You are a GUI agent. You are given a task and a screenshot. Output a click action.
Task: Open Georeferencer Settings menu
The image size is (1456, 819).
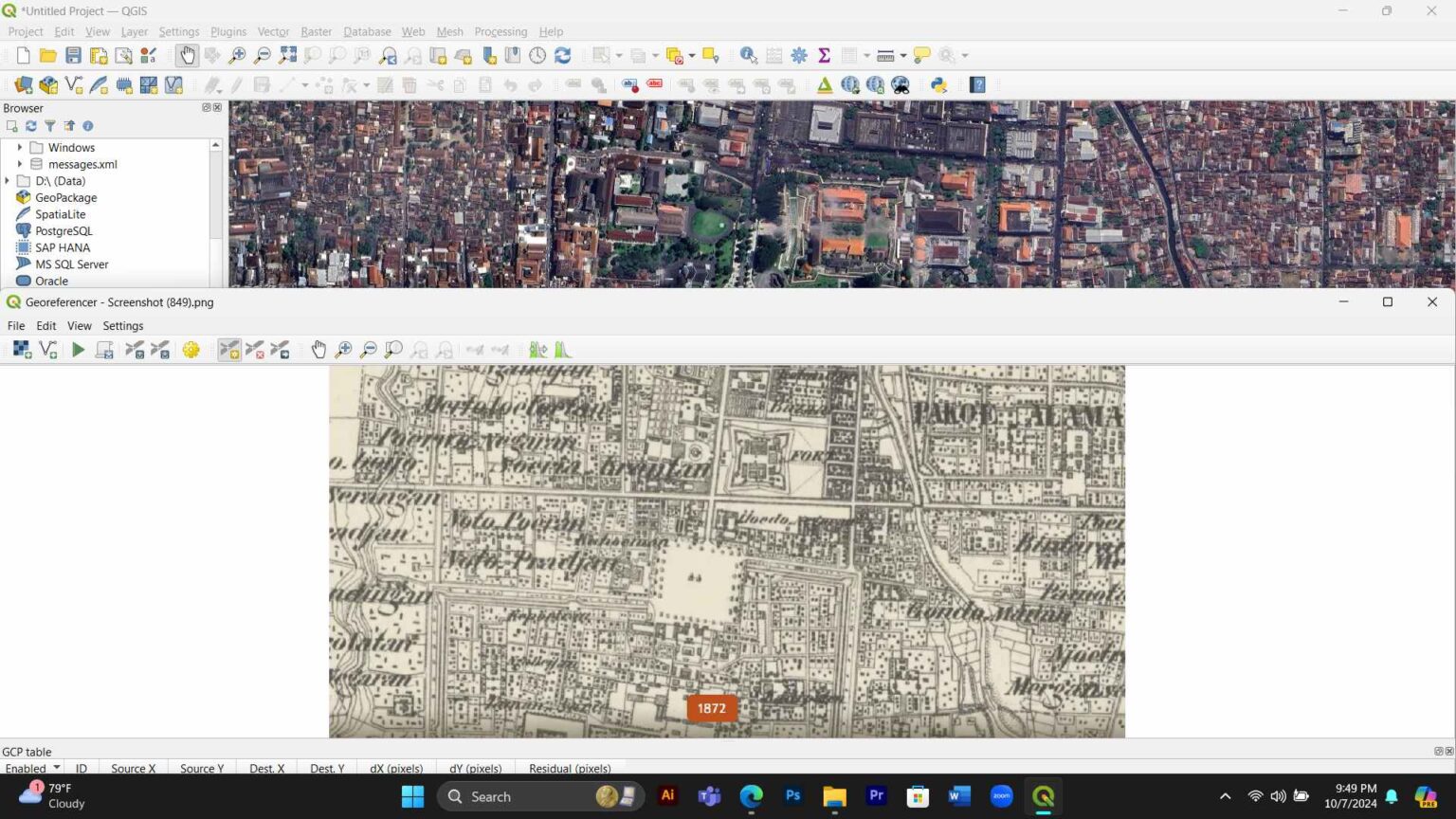[x=123, y=326]
